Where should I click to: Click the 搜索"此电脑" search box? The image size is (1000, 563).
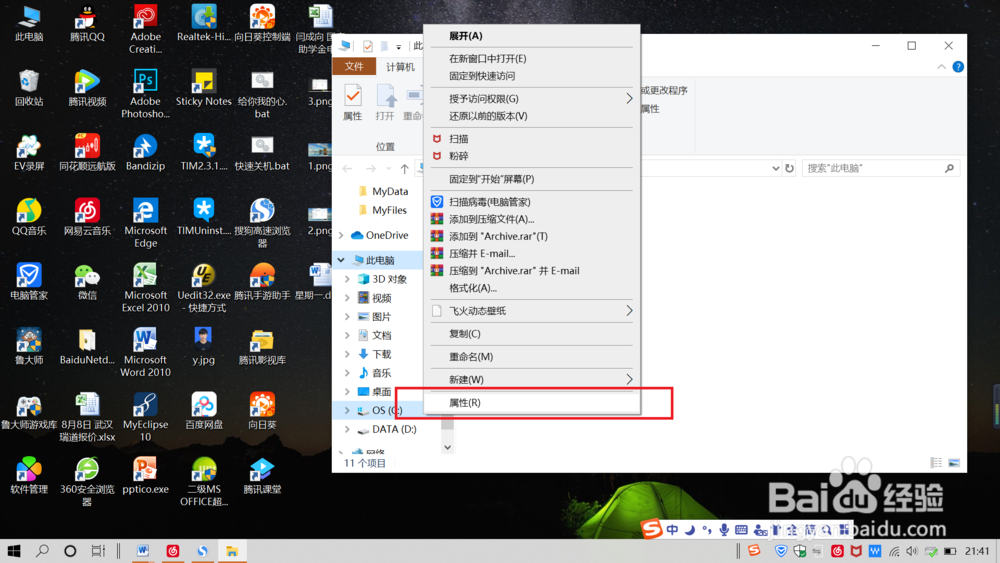(x=881, y=168)
